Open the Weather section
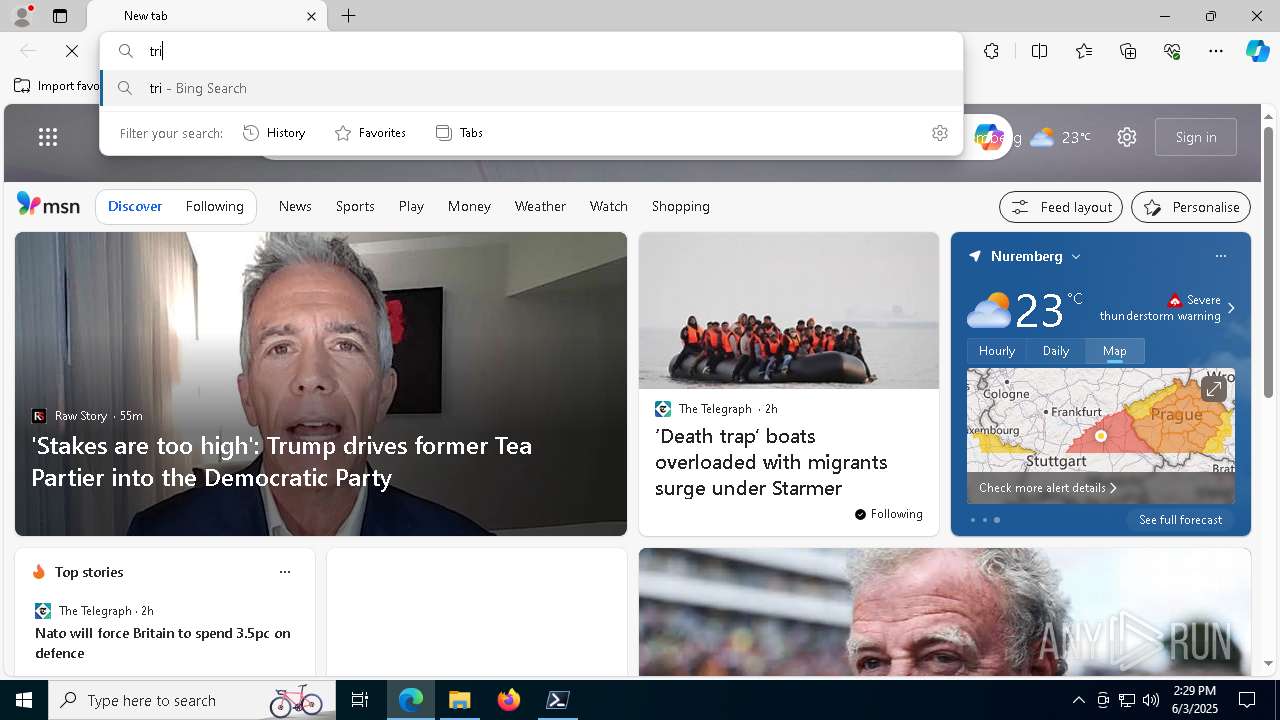Viewport: 1280px width, 720px height. [540, 206]
